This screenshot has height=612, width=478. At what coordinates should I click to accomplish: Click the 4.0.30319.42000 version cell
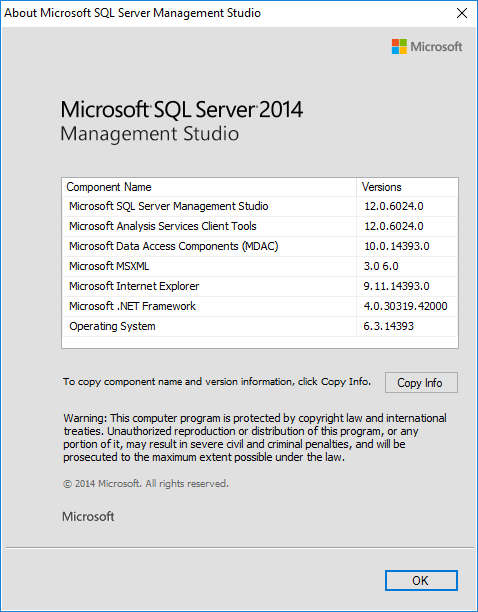pyautogui.click(x=405, y=306)
